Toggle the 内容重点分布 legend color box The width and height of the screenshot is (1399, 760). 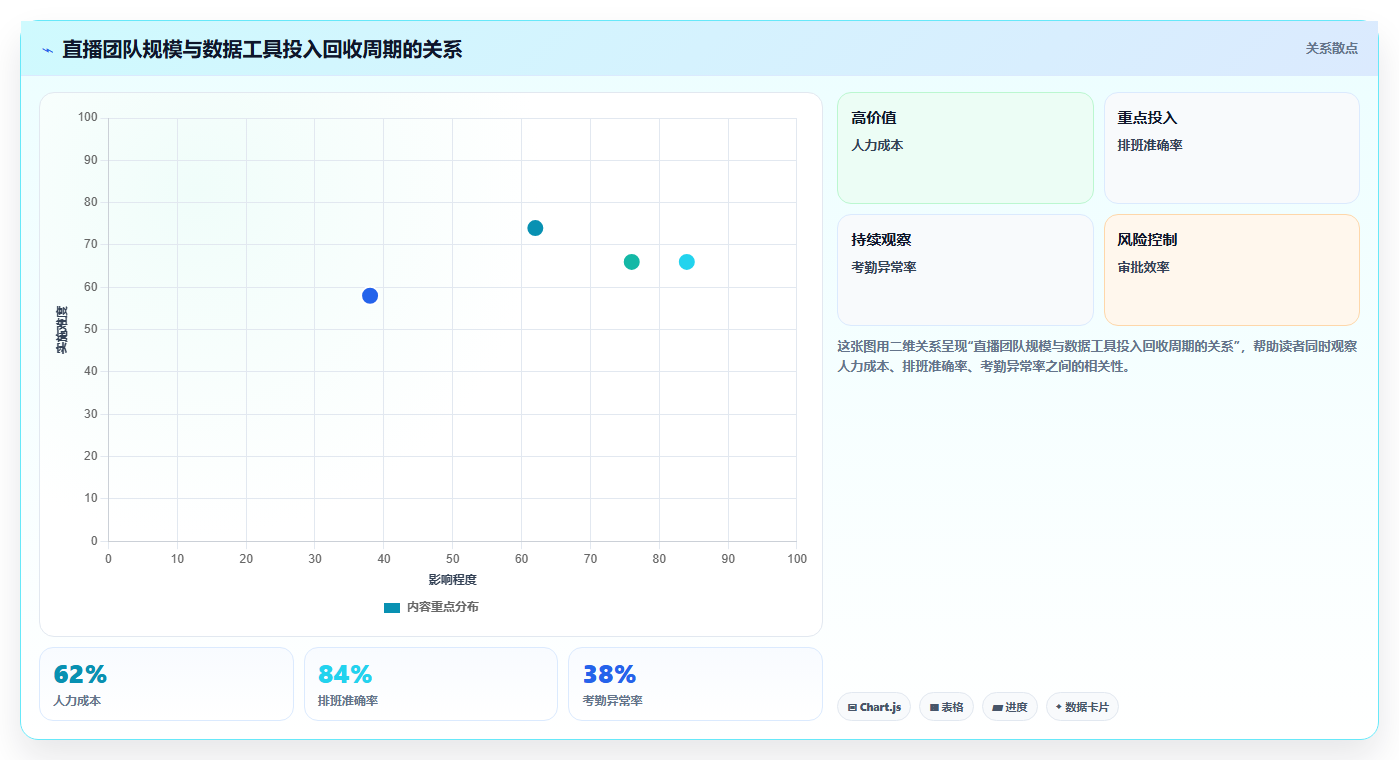click(392, 608)
